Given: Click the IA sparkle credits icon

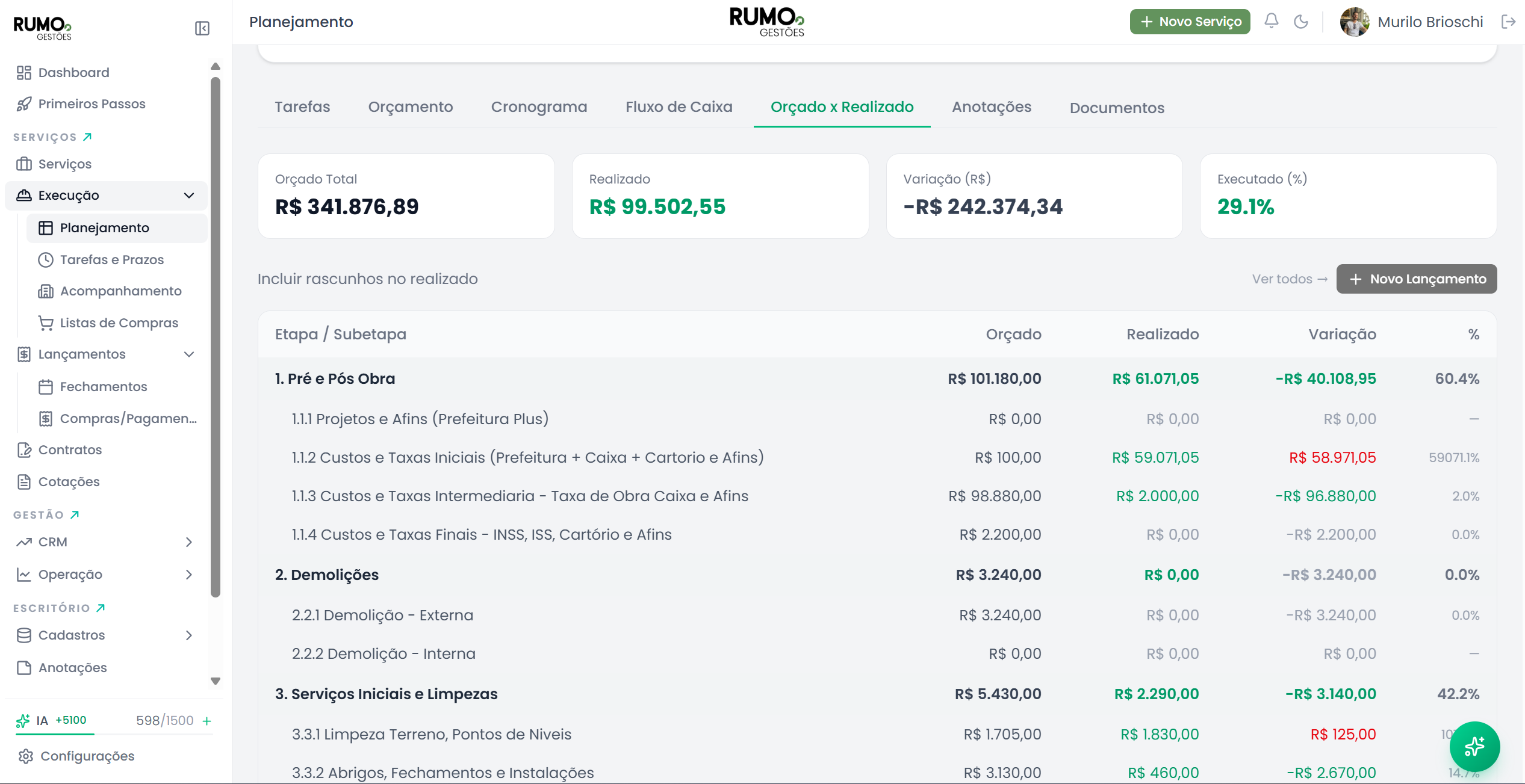Looking at the screenshot, I should (x=23, y=720).
